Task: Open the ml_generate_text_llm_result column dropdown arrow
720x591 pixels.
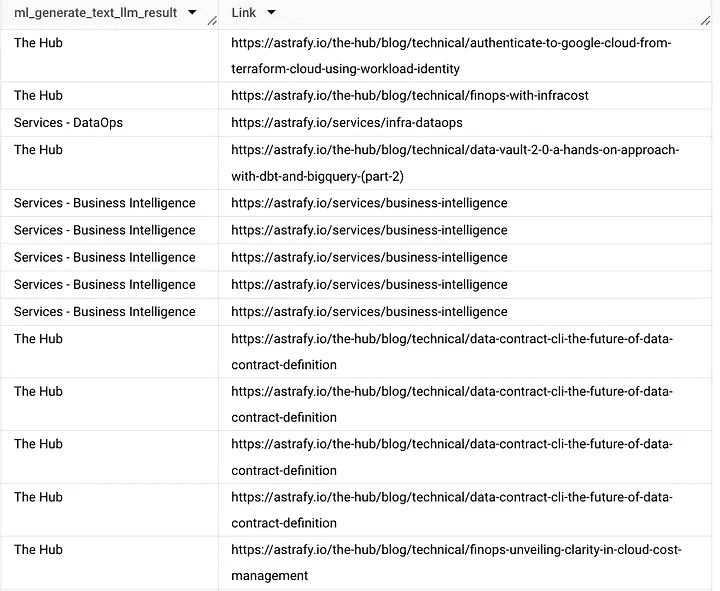Action: (192, 12)
